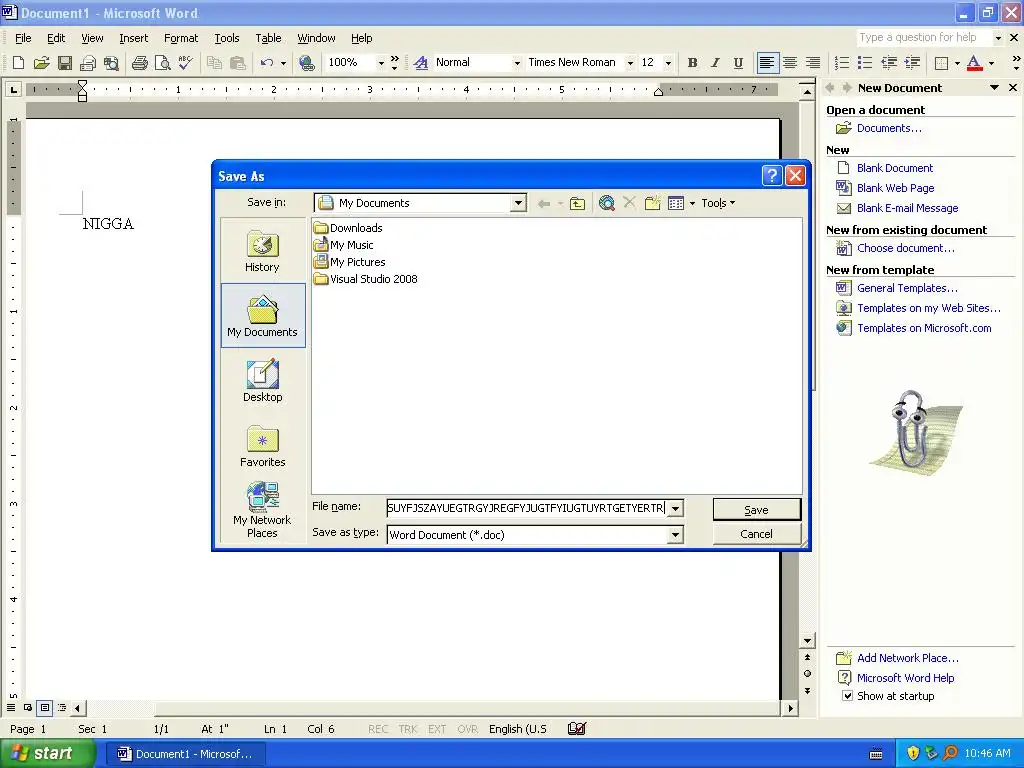Click the Print toolbar icon
This screenshot has height=768, width=1024.
[139, 63]
